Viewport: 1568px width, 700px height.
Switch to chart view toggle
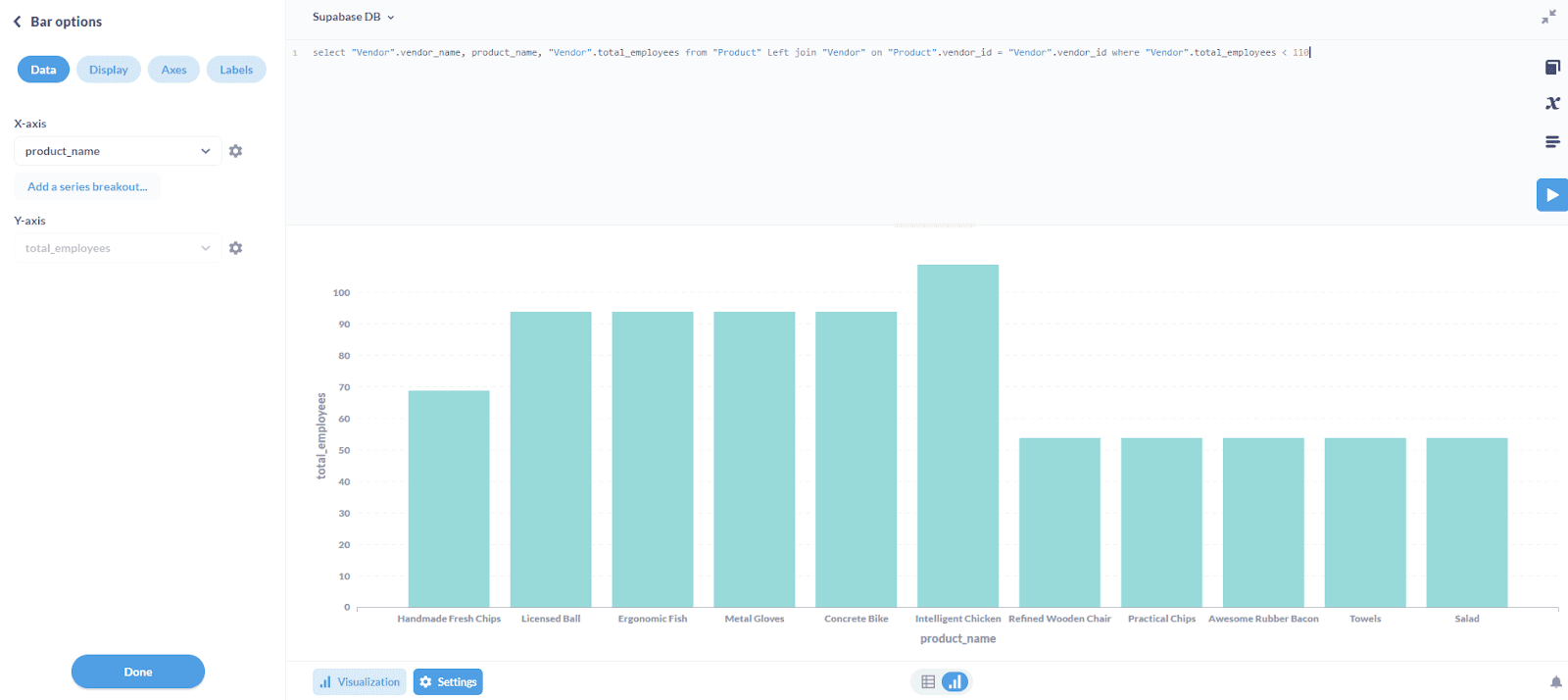coord(955,681)
